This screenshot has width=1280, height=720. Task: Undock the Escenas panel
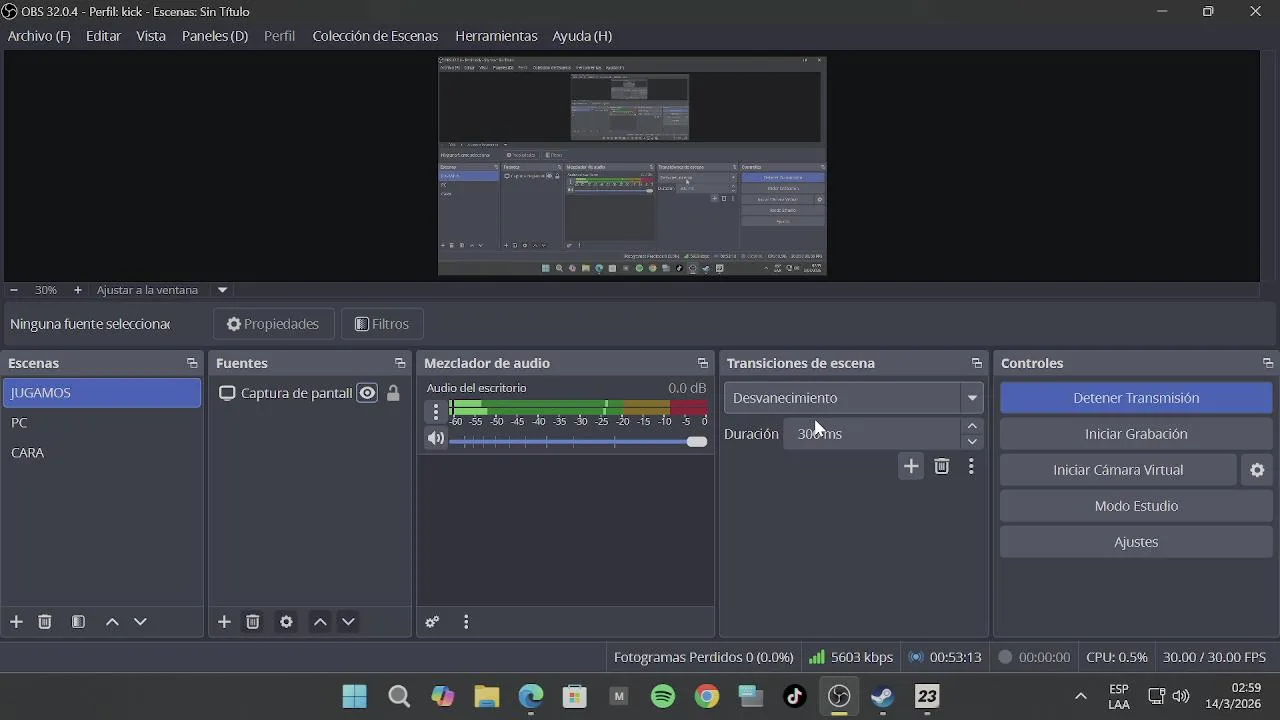tap(192, 363)
